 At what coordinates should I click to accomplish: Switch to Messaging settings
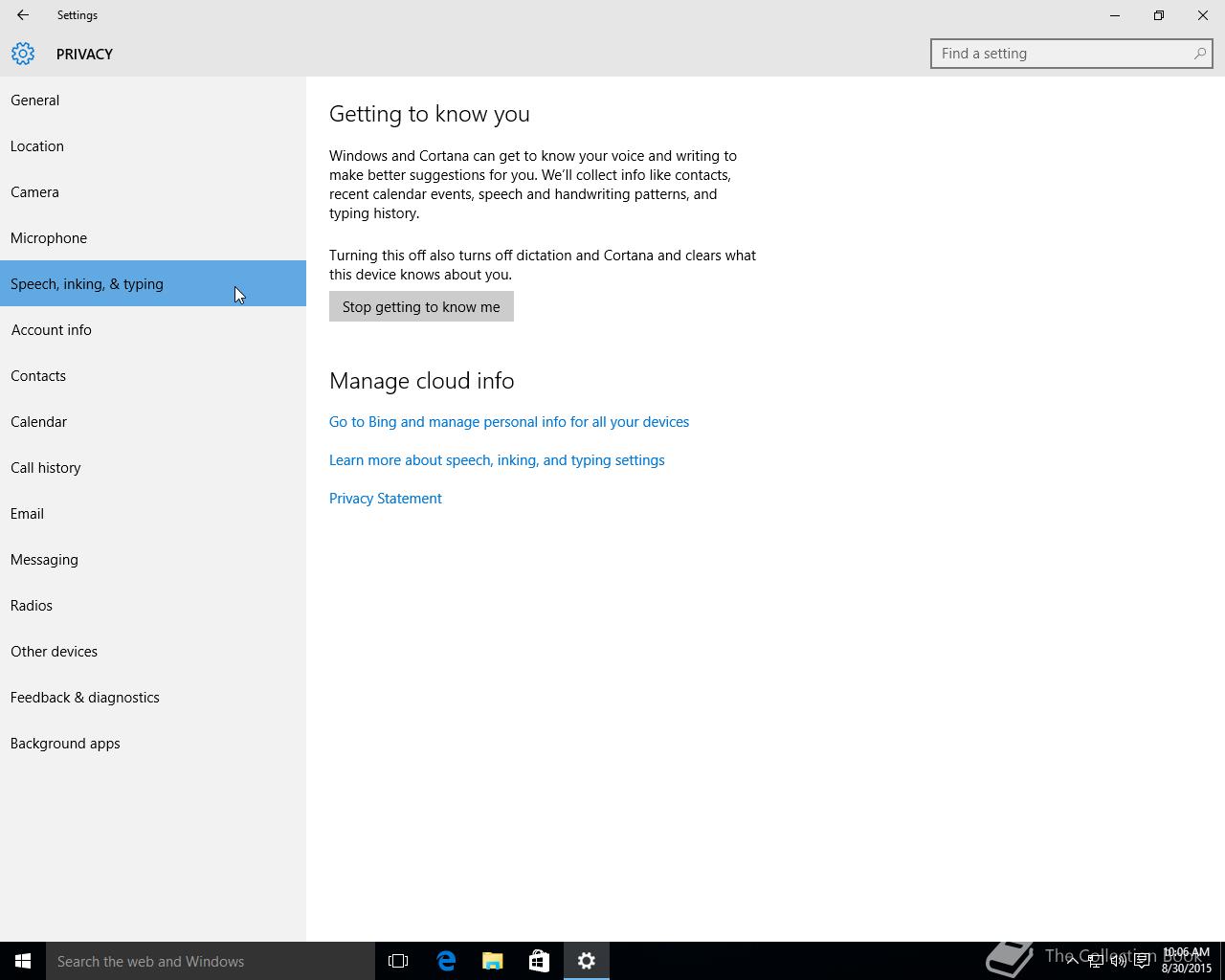tap(153, 559)
